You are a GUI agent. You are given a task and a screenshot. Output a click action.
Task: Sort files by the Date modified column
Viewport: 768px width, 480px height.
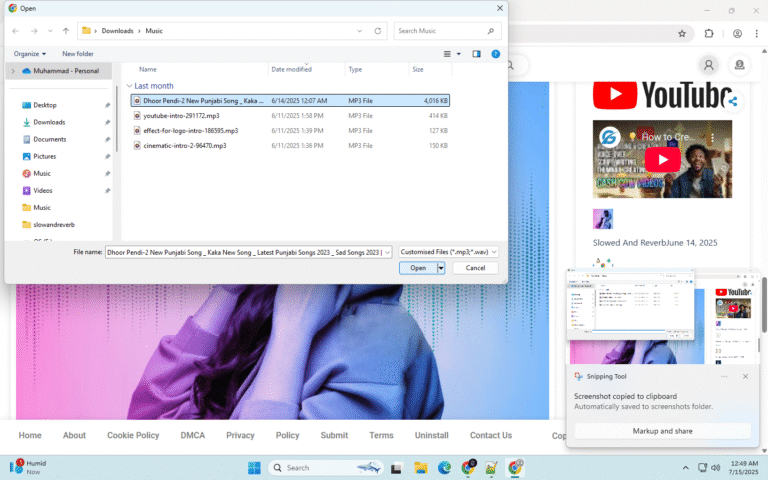pyautogui.click(x=291, y=69)
